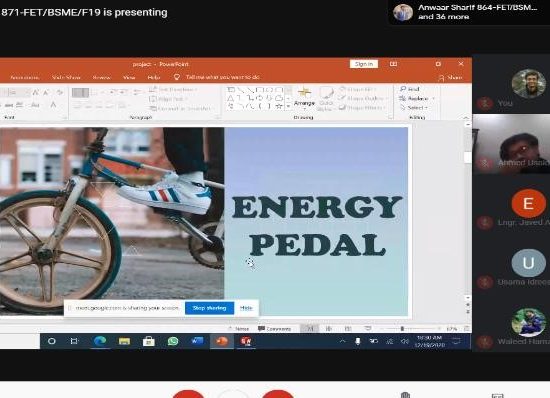
Task: Hide the screen sharing notification
Action: 246,308
